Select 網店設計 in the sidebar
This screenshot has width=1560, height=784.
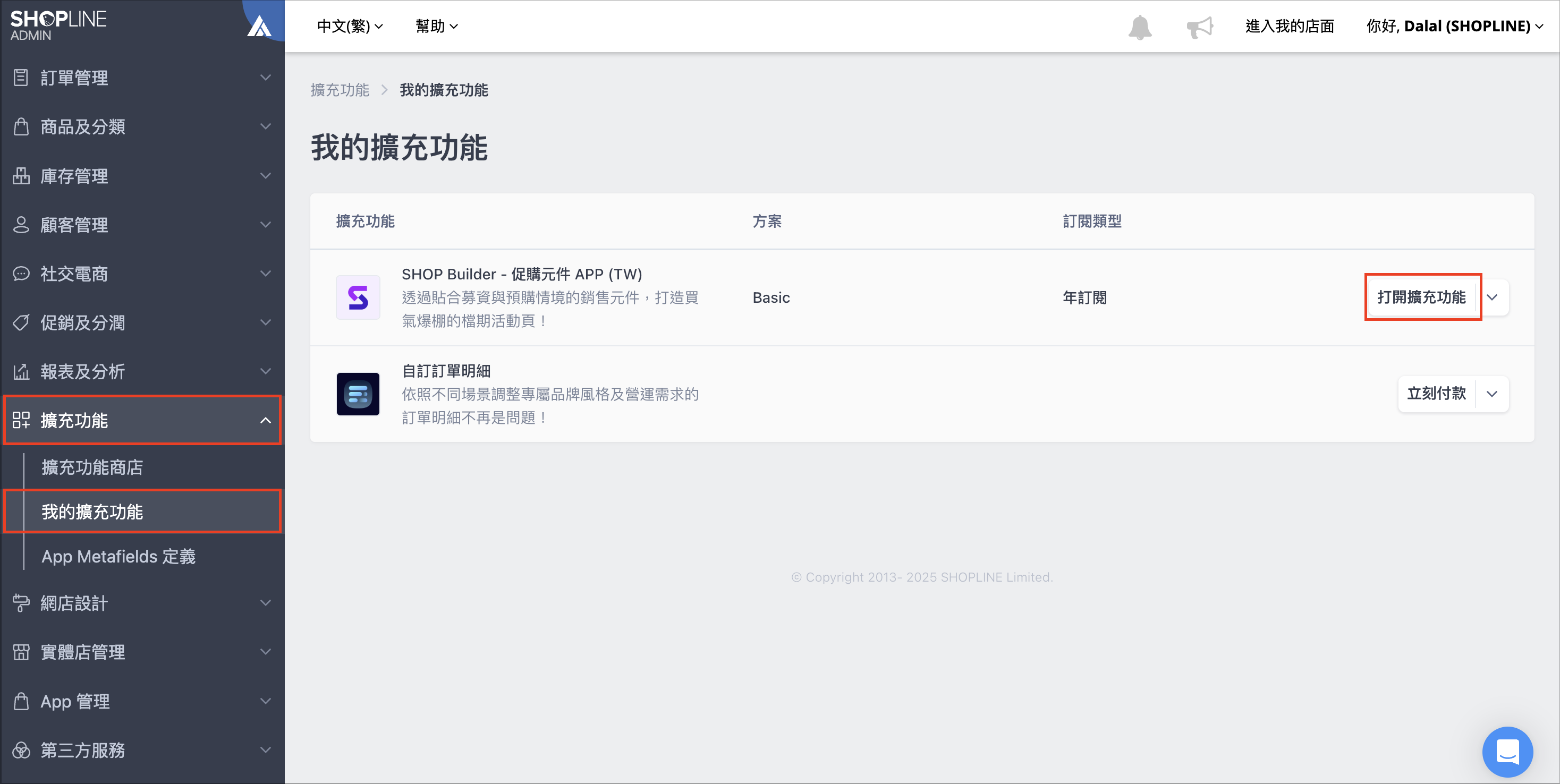tap(143, 603)
